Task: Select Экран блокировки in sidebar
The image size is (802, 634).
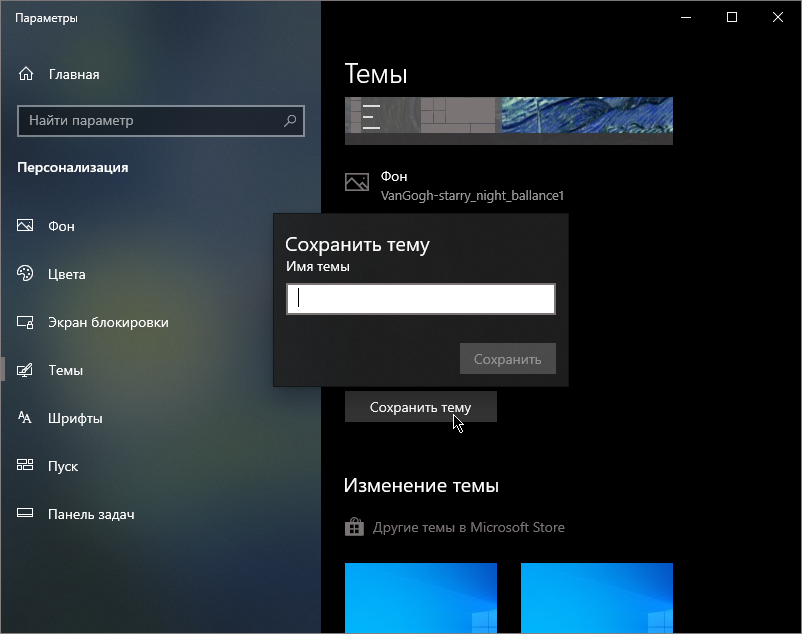Action: click(108, 322)
